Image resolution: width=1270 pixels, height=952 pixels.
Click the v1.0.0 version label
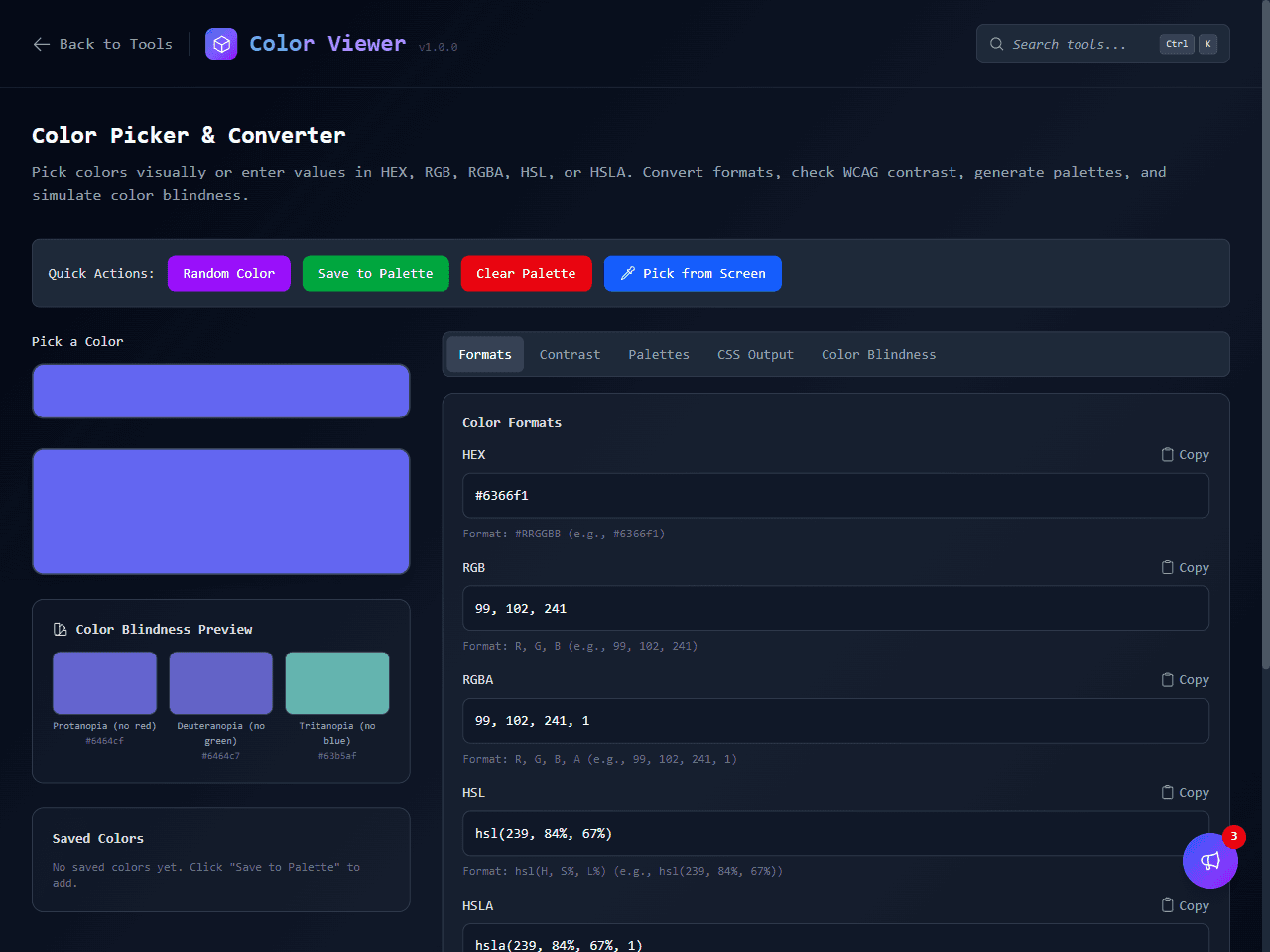pyautogui.click(x=438, y=47)
